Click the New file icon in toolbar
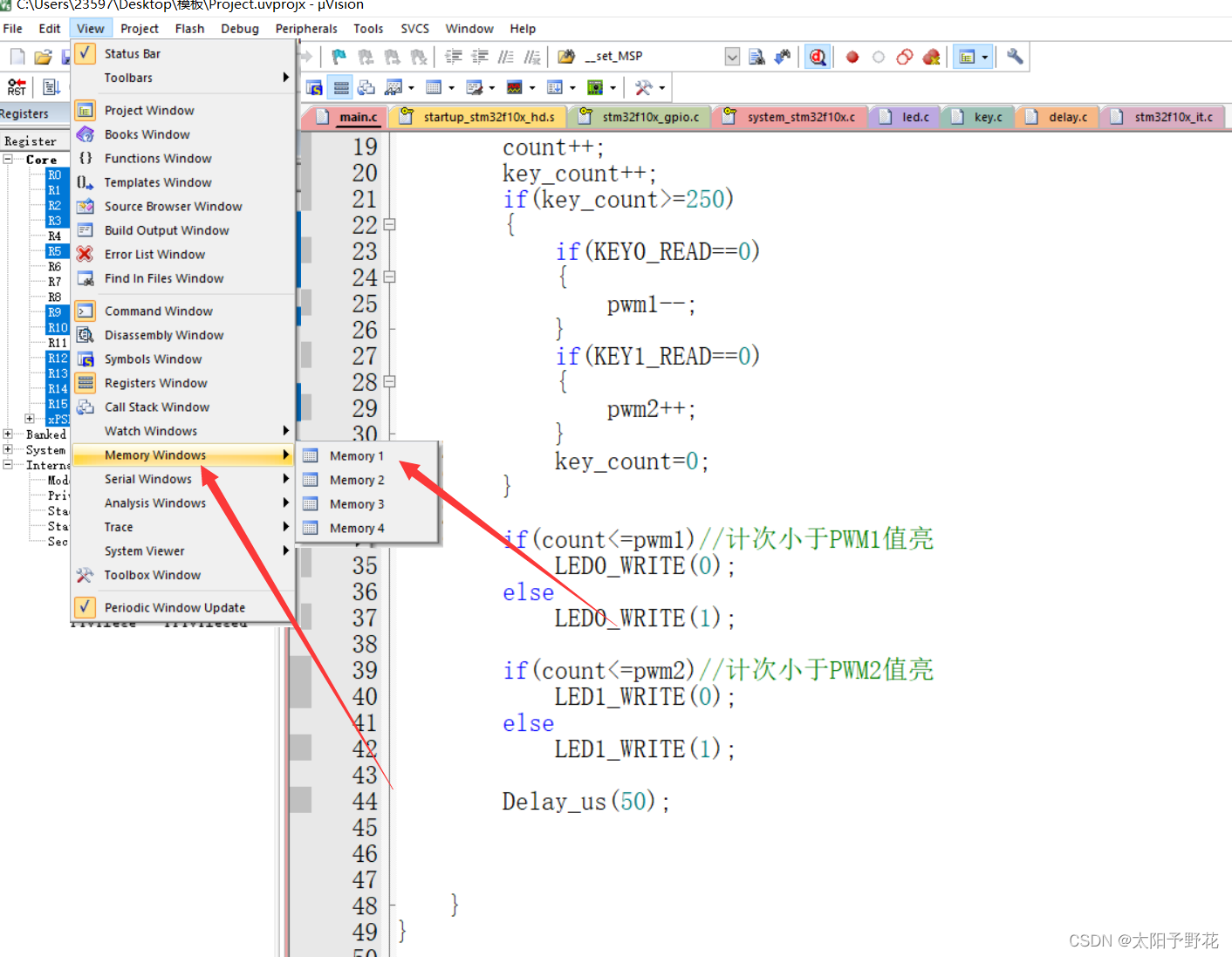 click(x=17, y=57)
